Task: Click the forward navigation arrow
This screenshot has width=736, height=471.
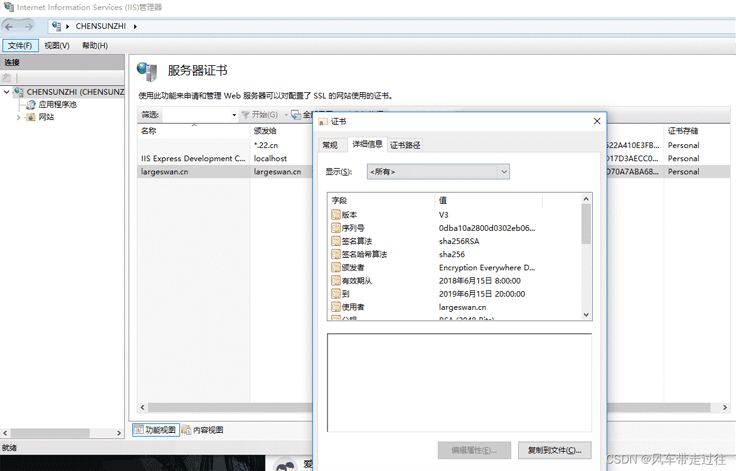Action: tap(29, 26)
